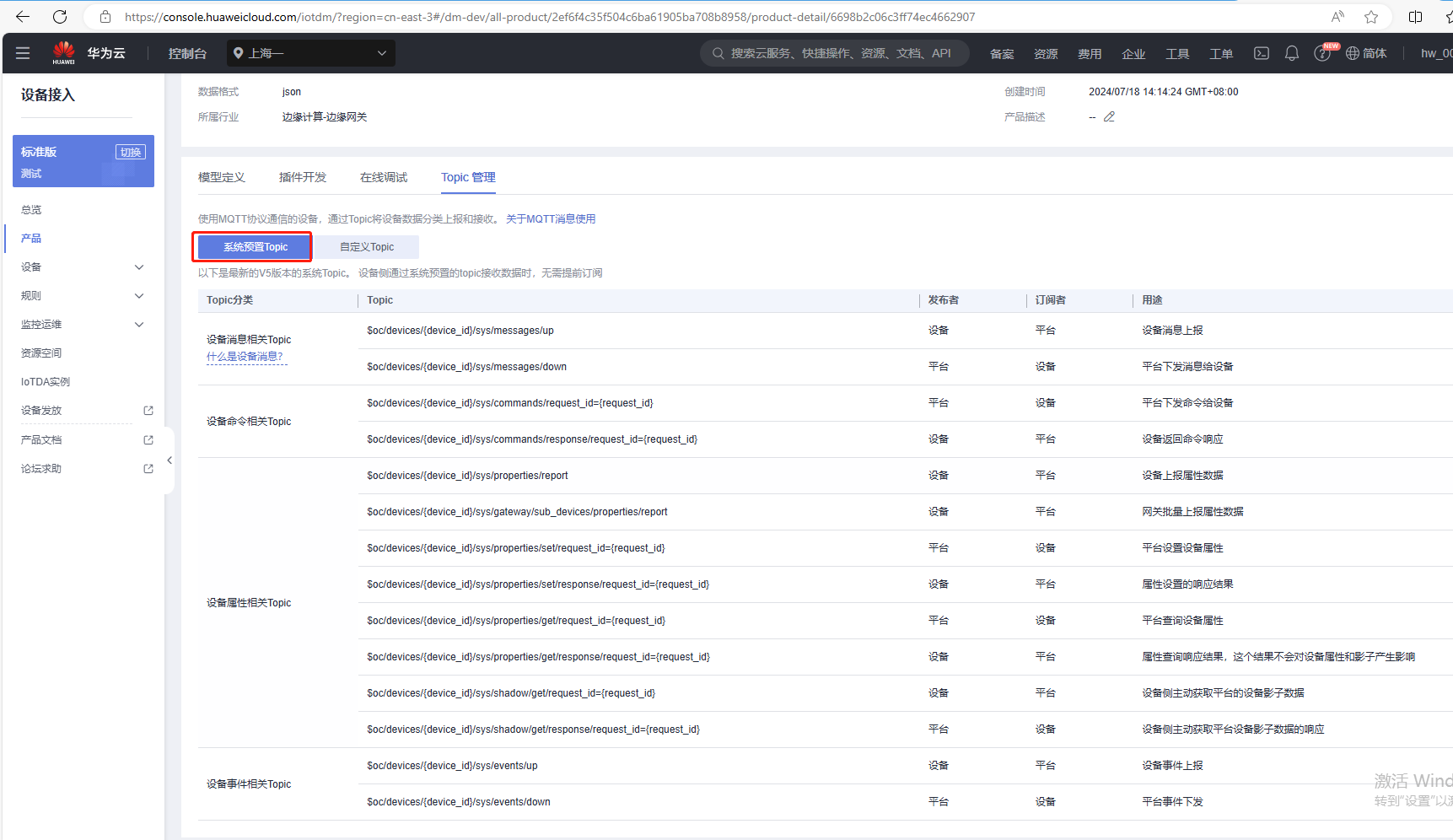
Task: Edit product description with pencil icon
Action: click(x=1109, y=117)
